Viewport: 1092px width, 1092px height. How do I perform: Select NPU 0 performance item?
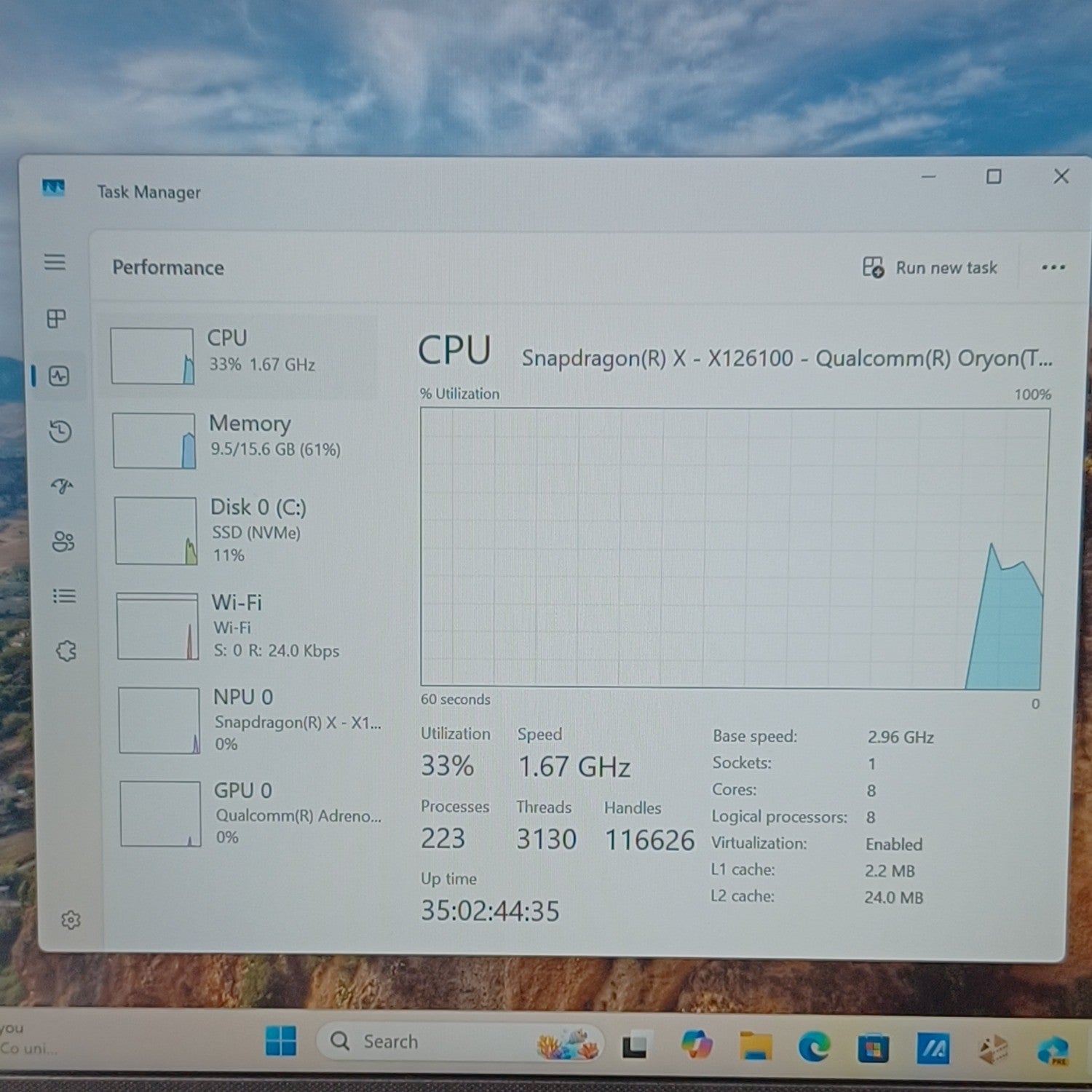pyautogui.click(x=246, y=720)
